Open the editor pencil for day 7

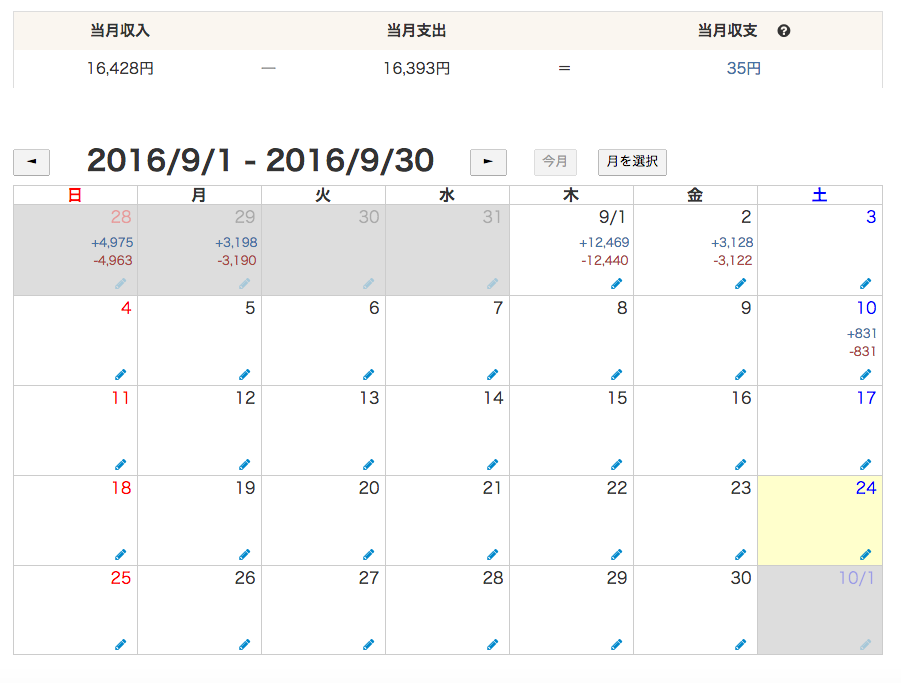point(493,375)
